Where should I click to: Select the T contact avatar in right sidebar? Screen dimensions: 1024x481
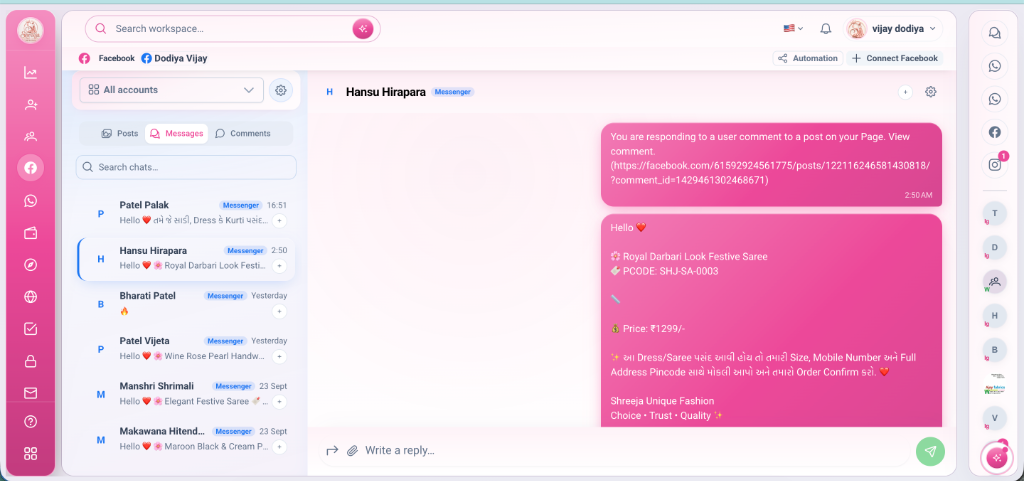click(x=995, y=213)
